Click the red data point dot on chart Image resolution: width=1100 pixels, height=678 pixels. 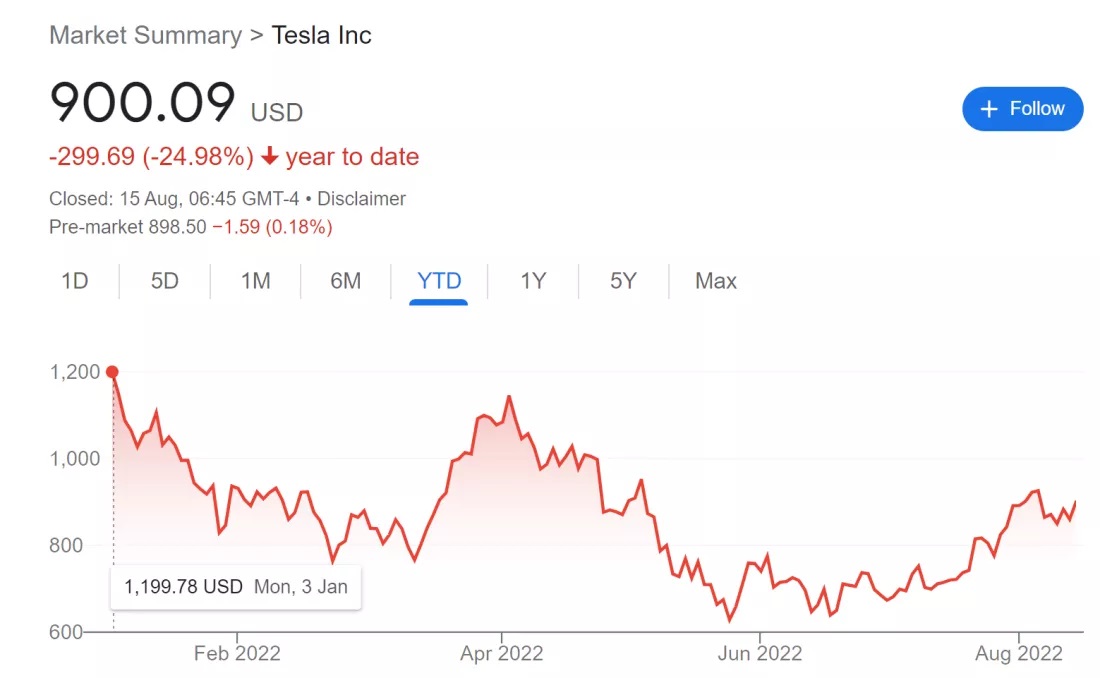(x=112, y=372)
